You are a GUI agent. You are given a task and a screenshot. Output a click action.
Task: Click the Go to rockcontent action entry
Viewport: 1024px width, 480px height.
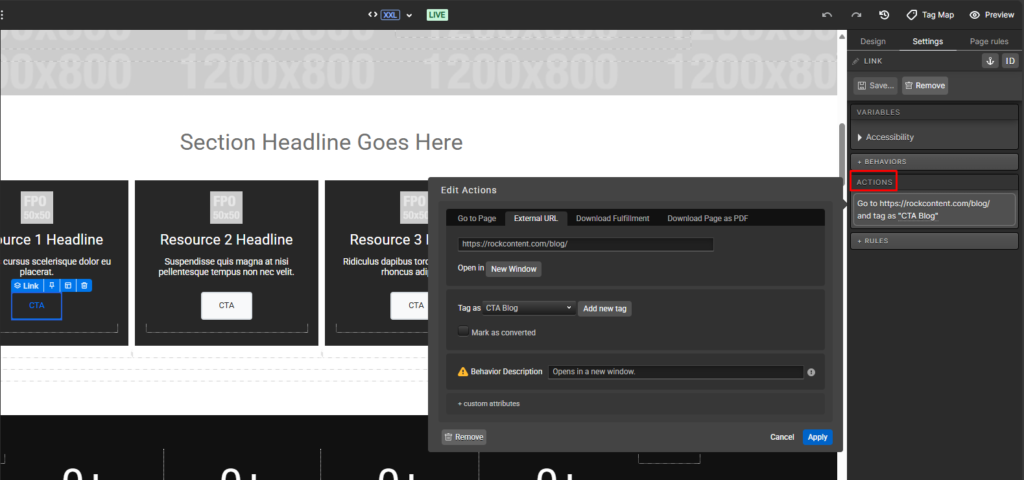[x=935, y=210]
